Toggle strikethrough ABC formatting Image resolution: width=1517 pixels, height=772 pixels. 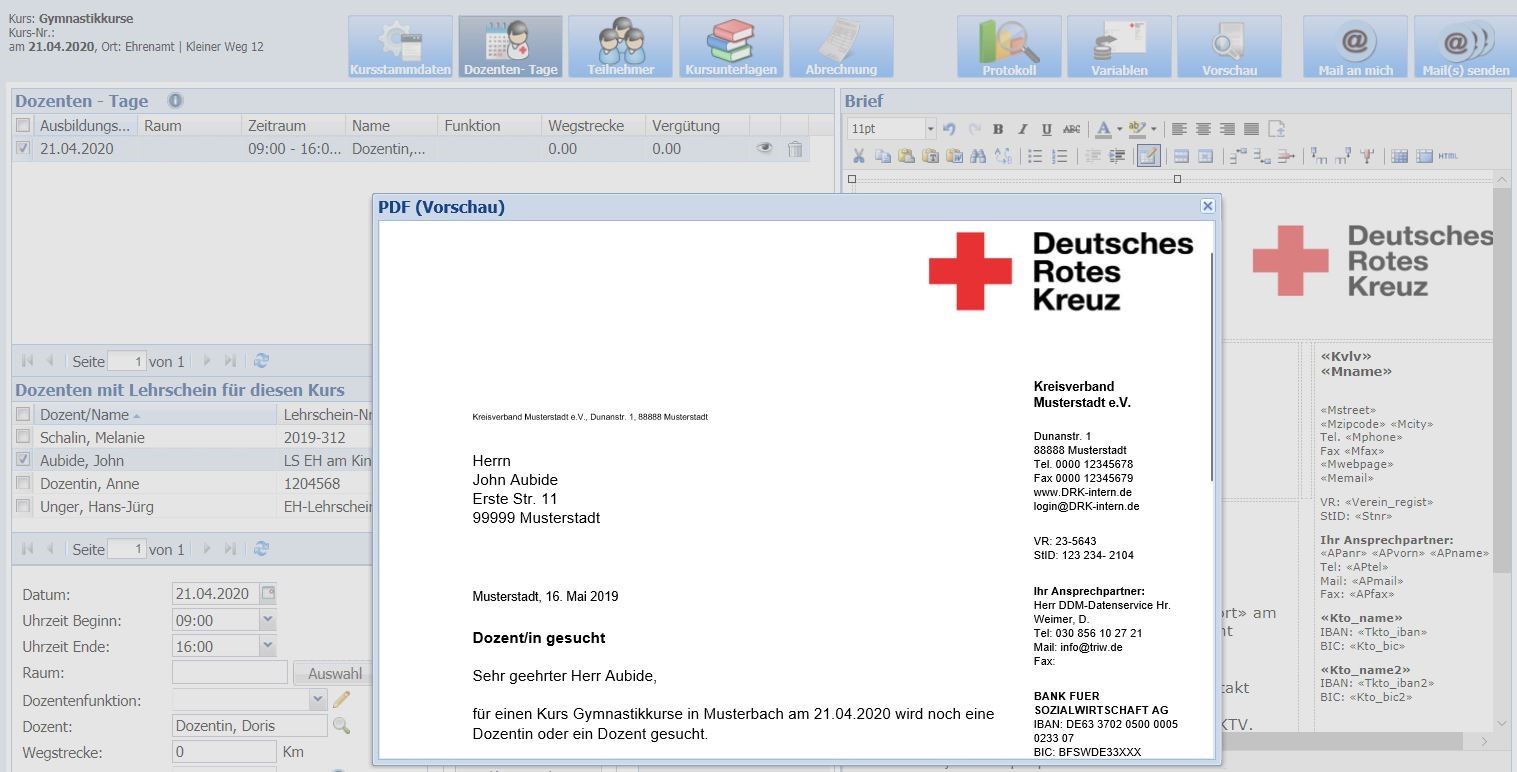coord(1071,129)
